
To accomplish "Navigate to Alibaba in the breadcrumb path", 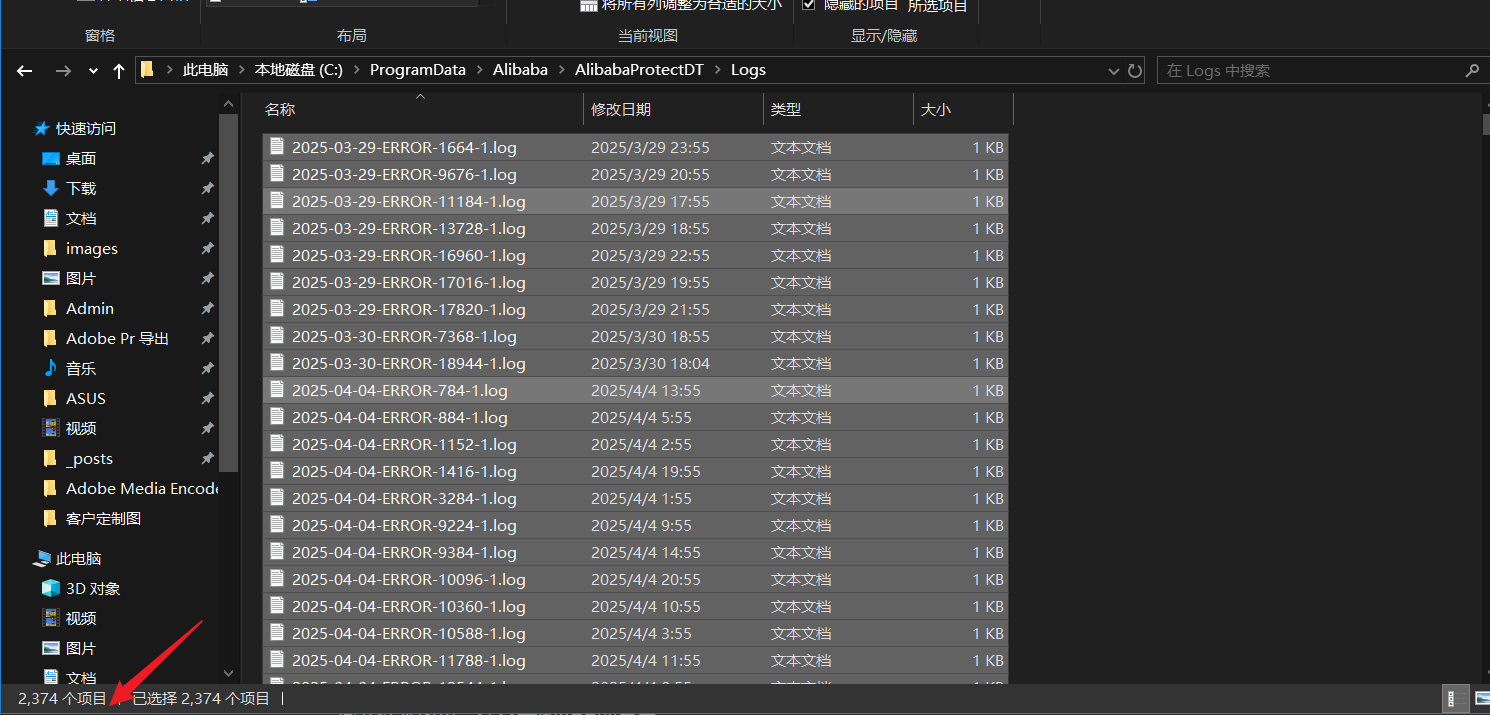I will tap(520, 70).
